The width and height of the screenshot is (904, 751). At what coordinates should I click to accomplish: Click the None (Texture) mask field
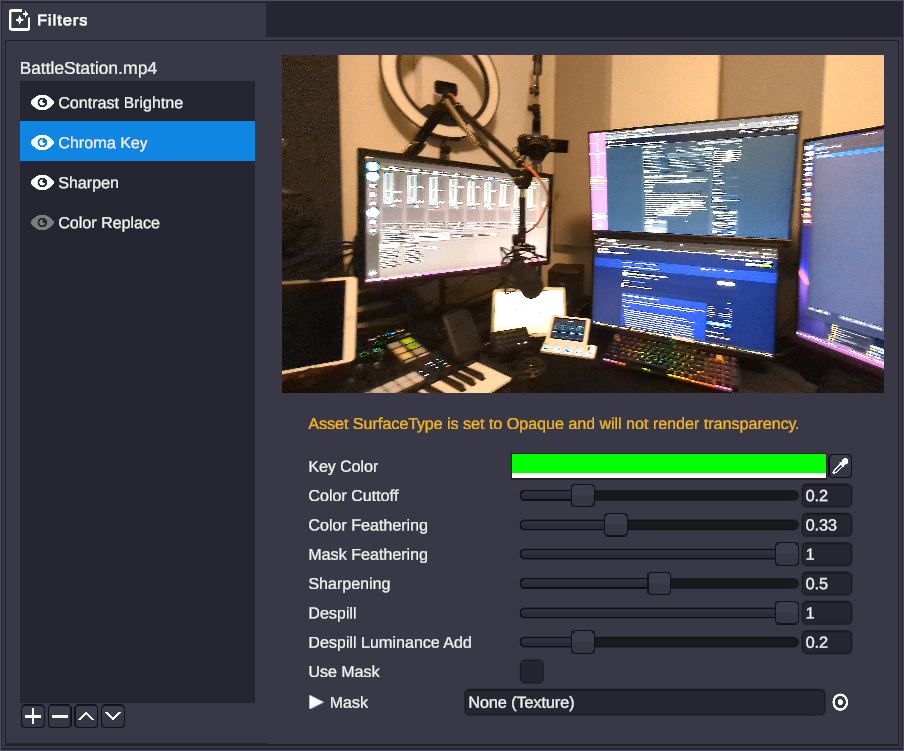(x=644, y=703)
